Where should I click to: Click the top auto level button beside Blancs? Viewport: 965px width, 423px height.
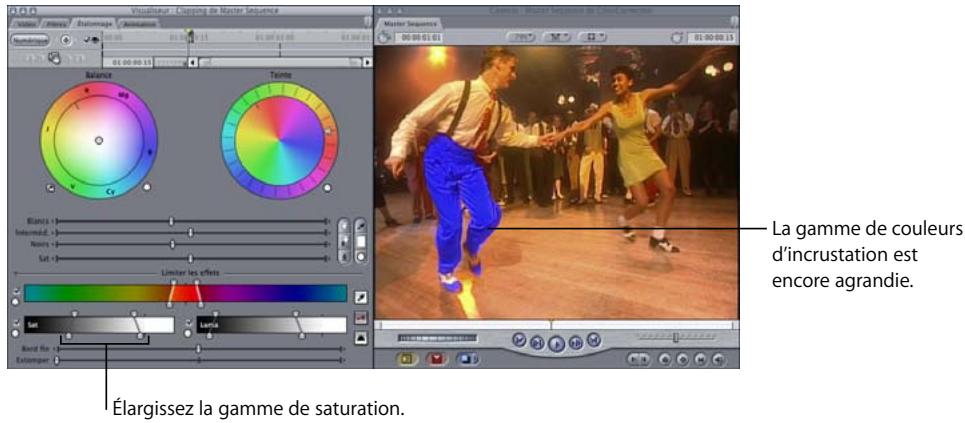point(343,225)
